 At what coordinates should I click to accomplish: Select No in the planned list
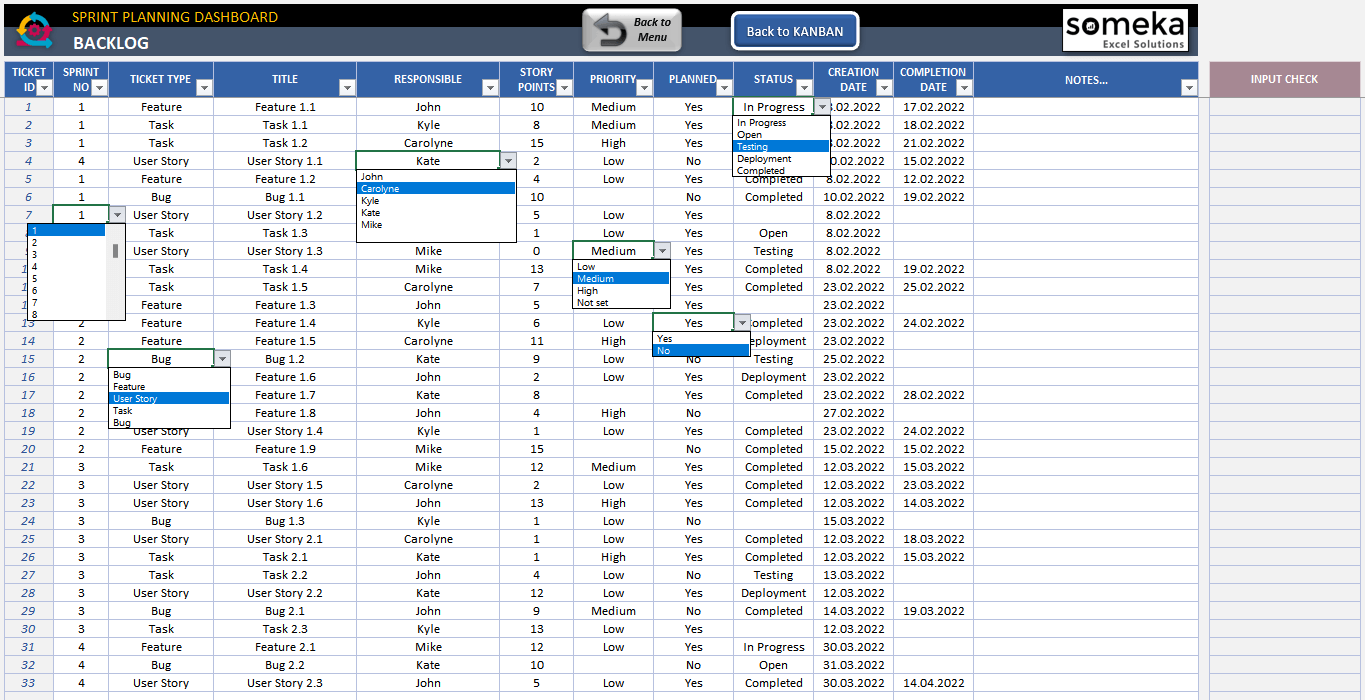click(700, 351)
